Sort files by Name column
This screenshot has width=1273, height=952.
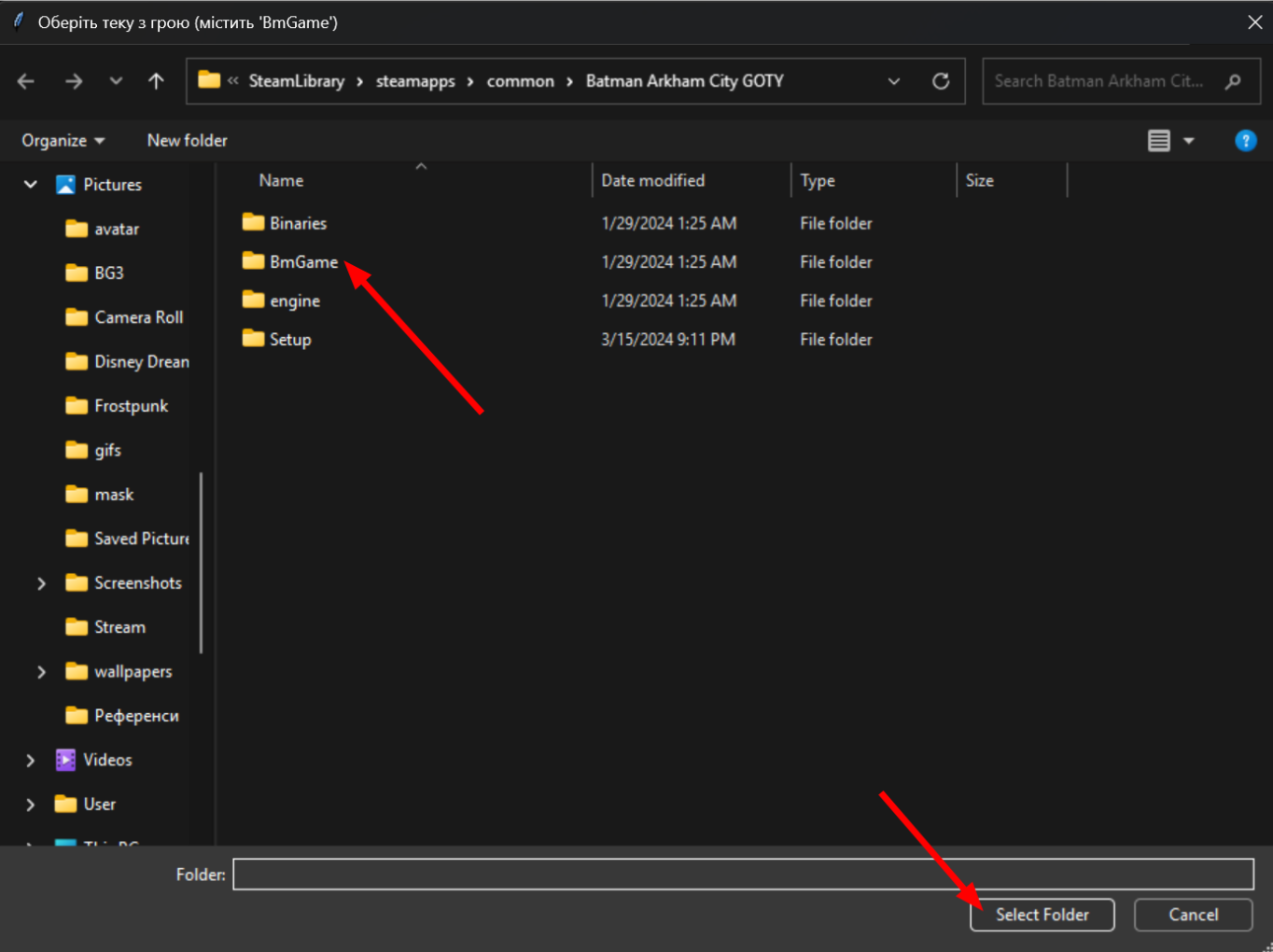tap(281, 181)
